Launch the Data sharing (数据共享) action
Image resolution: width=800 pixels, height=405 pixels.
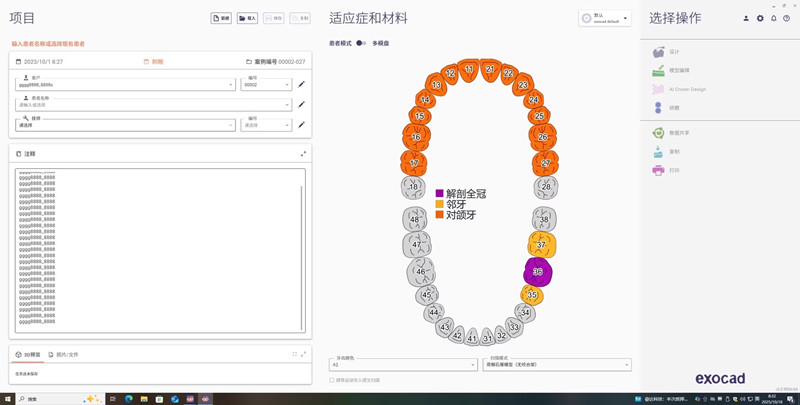coord(671,133)
